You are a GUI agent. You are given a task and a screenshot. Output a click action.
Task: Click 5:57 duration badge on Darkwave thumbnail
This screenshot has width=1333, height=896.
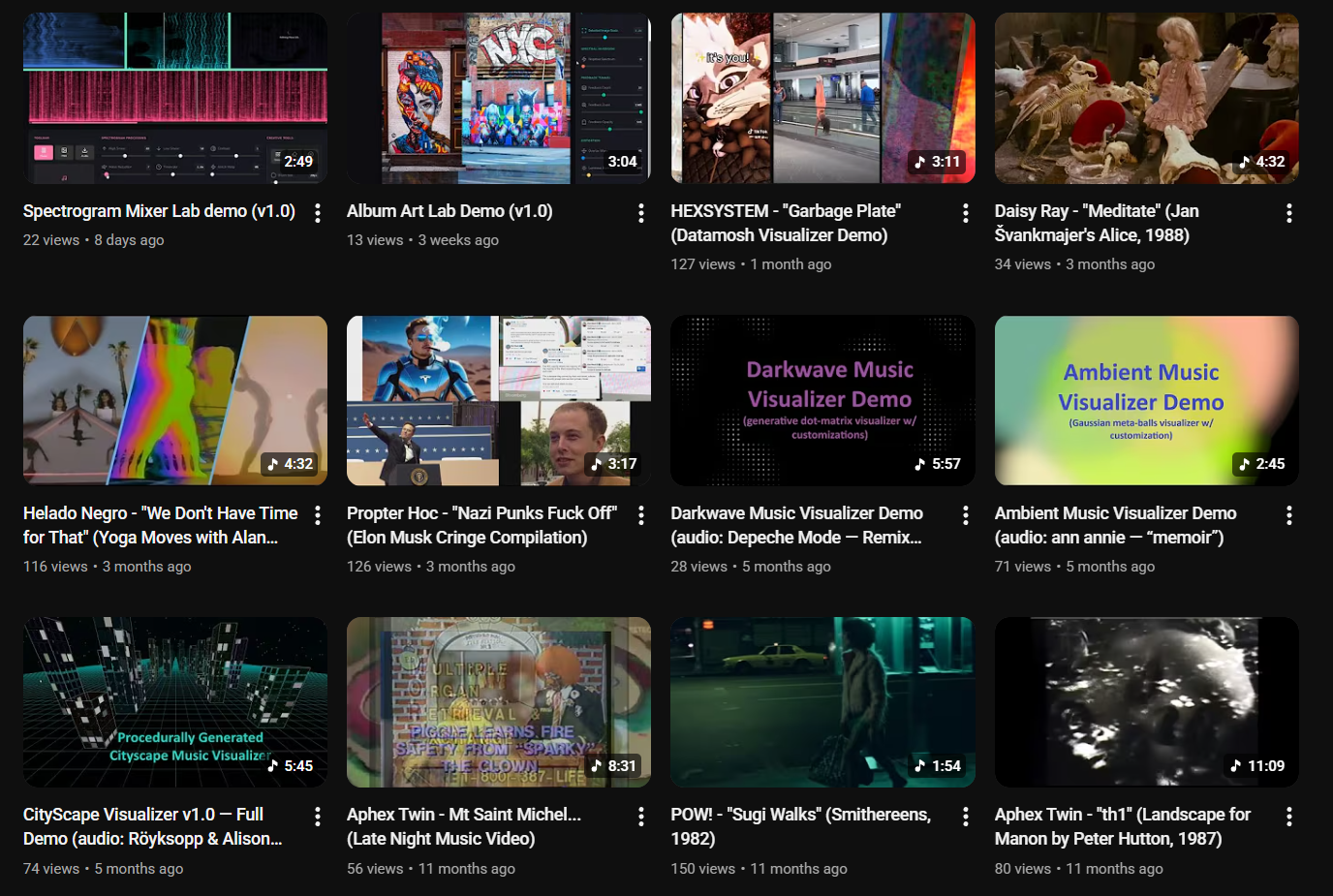[937, 464]
